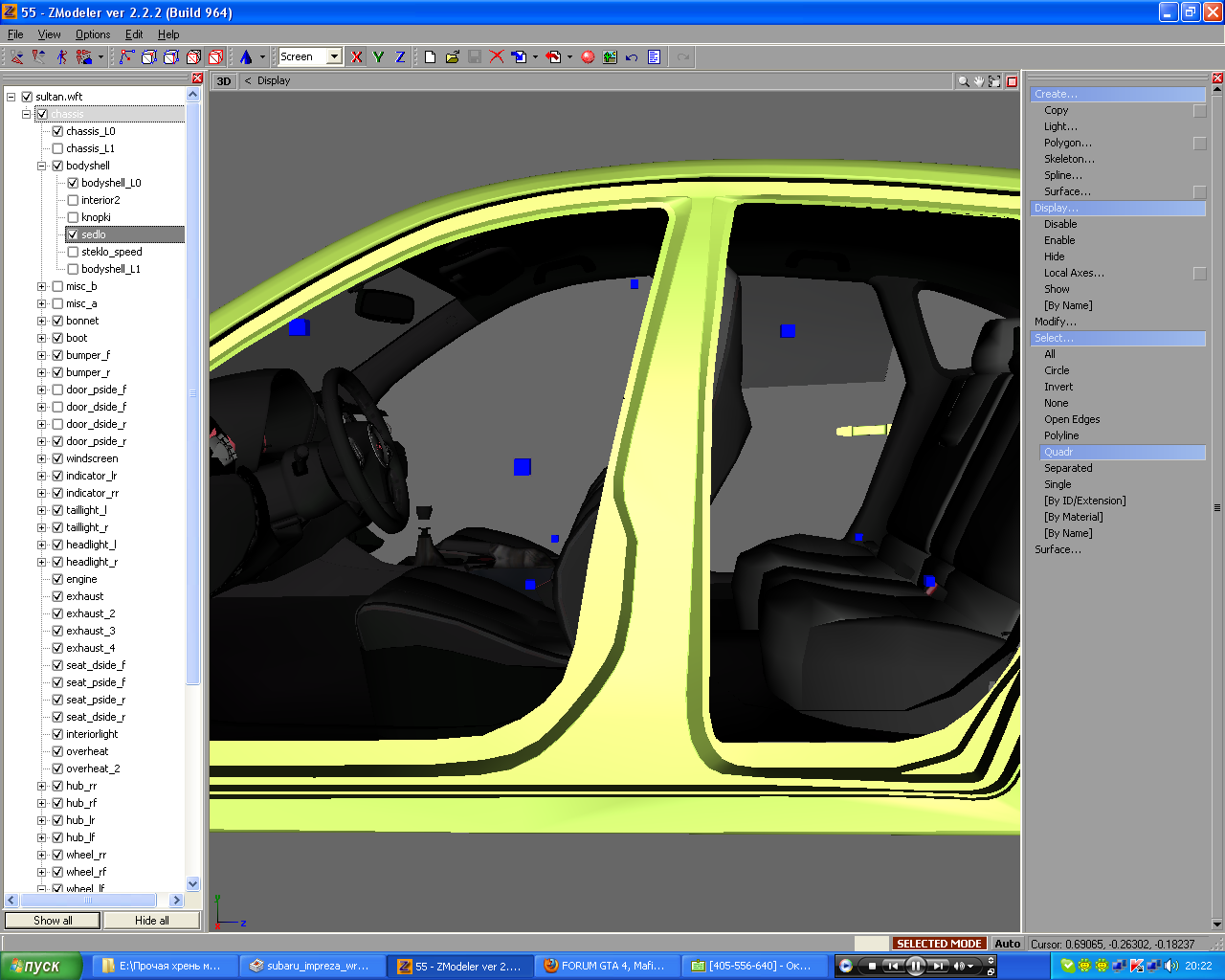Expand the bonnet tree node
Screen dimensions: 1225x980
pyautogui.click(x=41, y=321)
